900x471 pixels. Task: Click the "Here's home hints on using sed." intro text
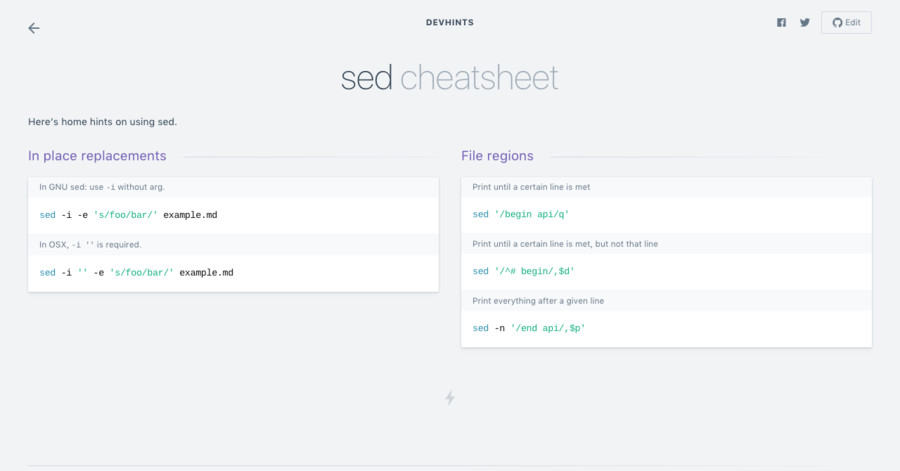(x=102, y=122)
